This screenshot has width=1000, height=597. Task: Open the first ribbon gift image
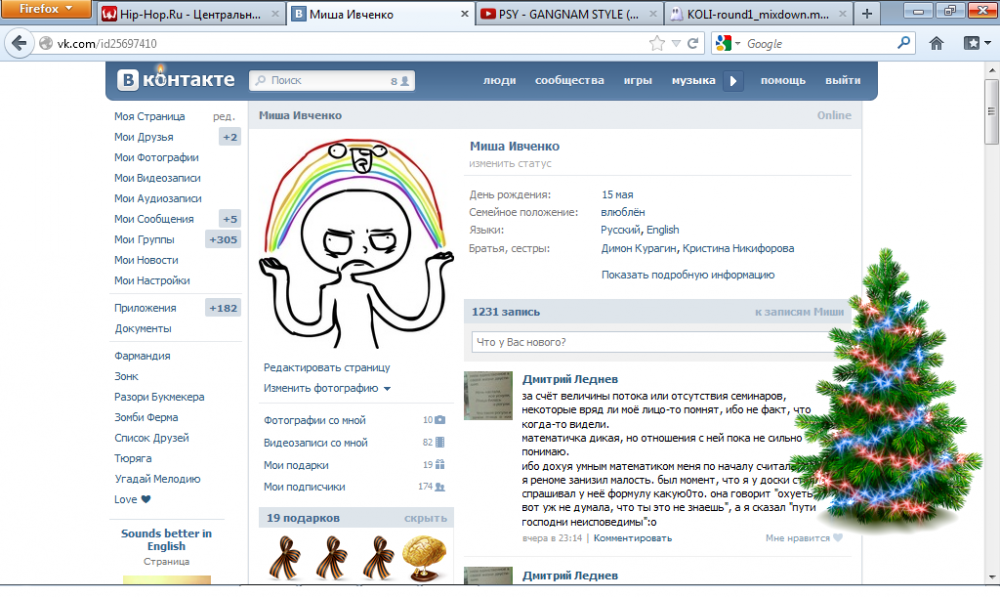coord(285,557)
